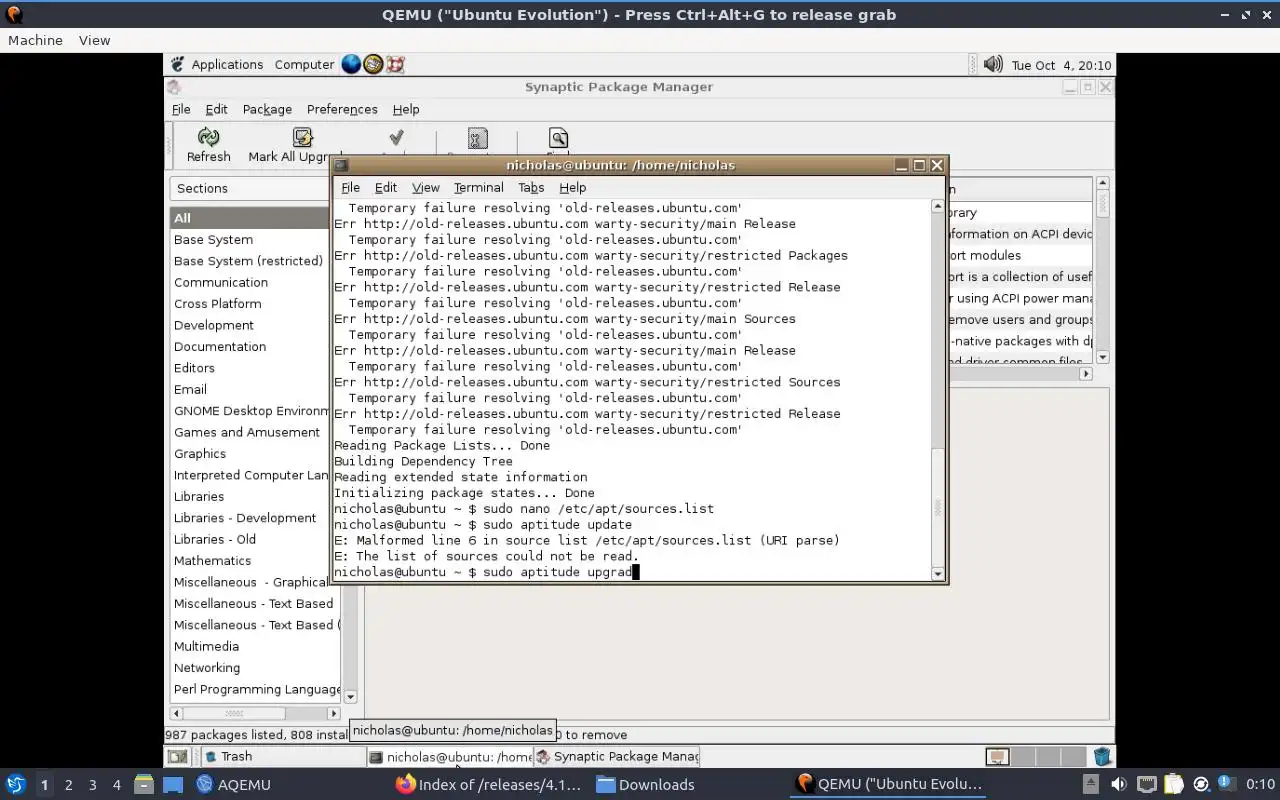Click terminal scrollbar up arrow

(x=937, y=206)
